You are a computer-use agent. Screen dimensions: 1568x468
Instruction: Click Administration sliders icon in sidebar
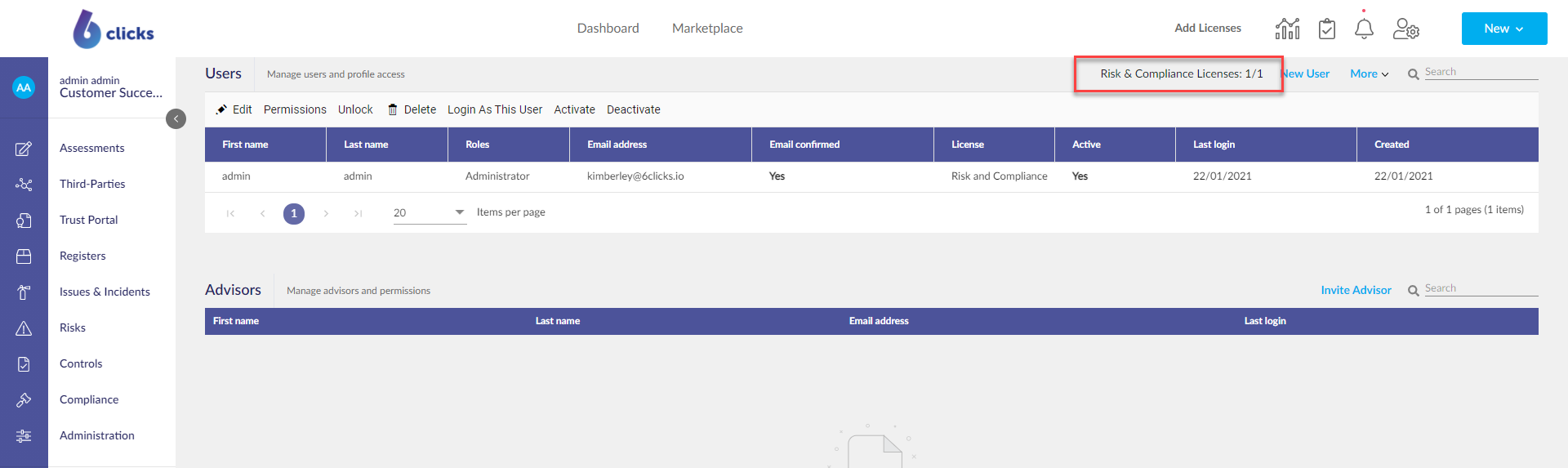tap(24, 436)
